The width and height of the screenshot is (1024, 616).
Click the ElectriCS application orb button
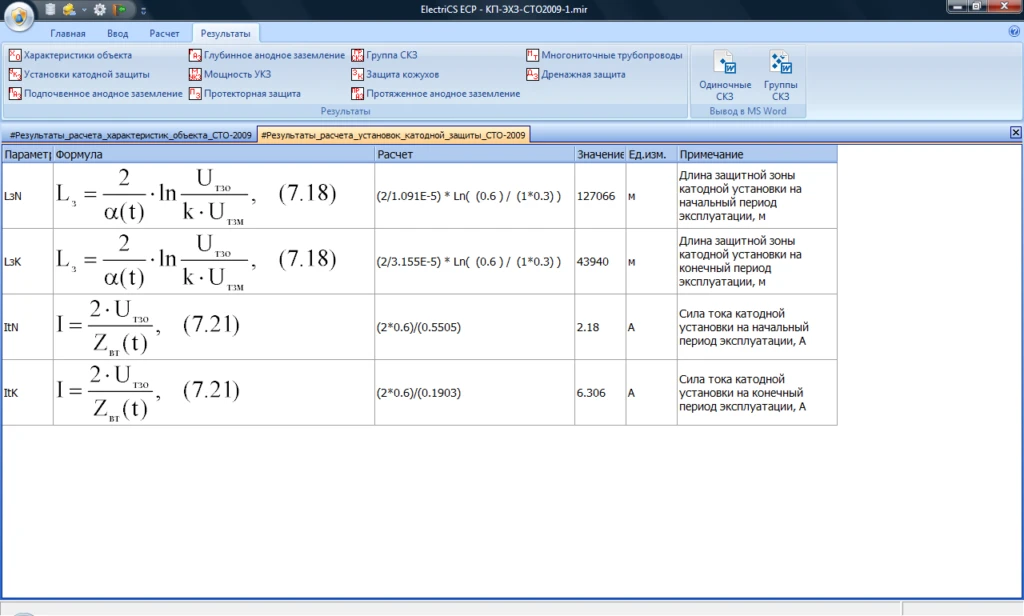[x=17, y=17]
